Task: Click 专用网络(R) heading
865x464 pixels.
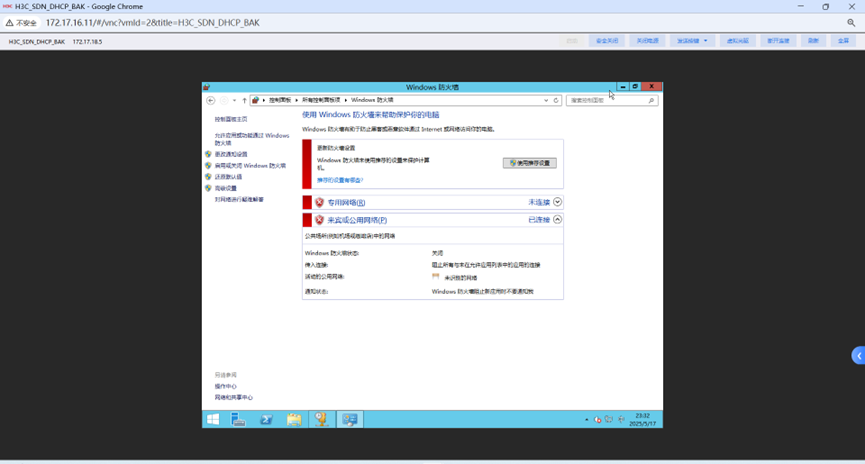Action: [346, 202]
